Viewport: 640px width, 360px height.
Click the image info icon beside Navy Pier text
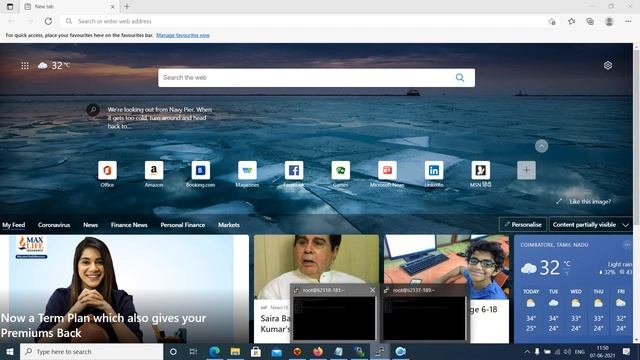click(x=93, y=109)
